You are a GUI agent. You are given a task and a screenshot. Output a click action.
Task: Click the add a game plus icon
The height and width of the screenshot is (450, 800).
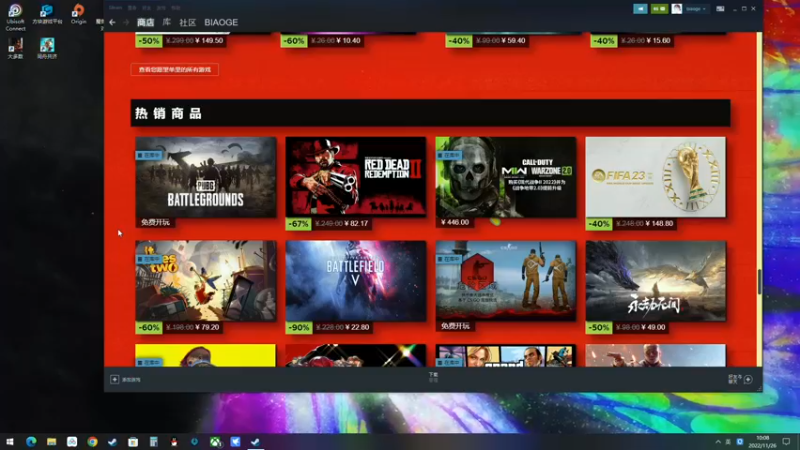tap(114, 380)
